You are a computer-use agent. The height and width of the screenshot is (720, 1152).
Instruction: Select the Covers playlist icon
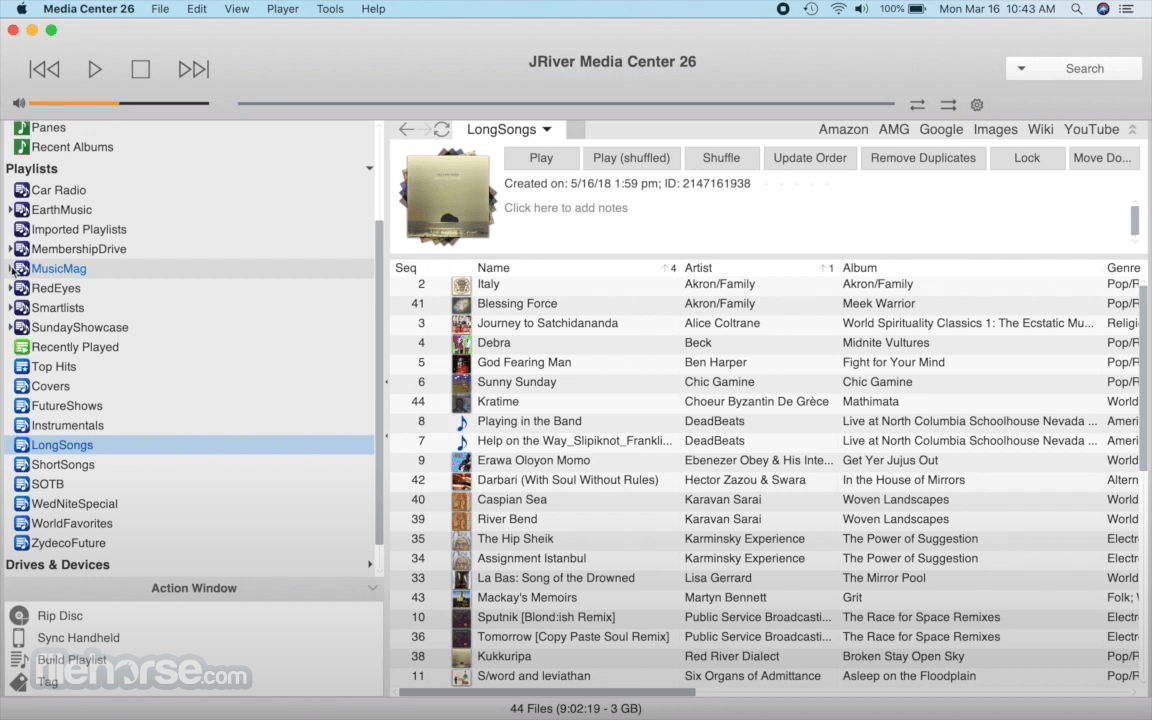tap(22, 386)
